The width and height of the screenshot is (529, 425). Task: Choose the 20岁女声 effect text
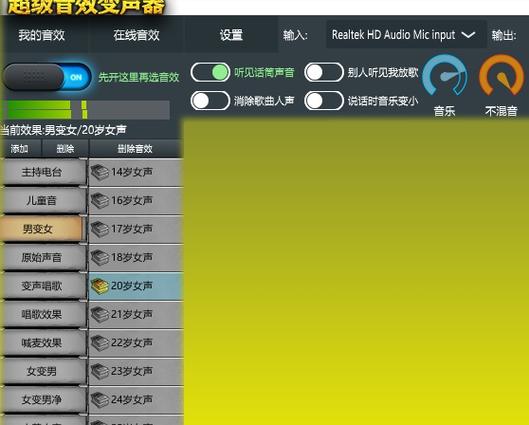[x=132, y=286]
